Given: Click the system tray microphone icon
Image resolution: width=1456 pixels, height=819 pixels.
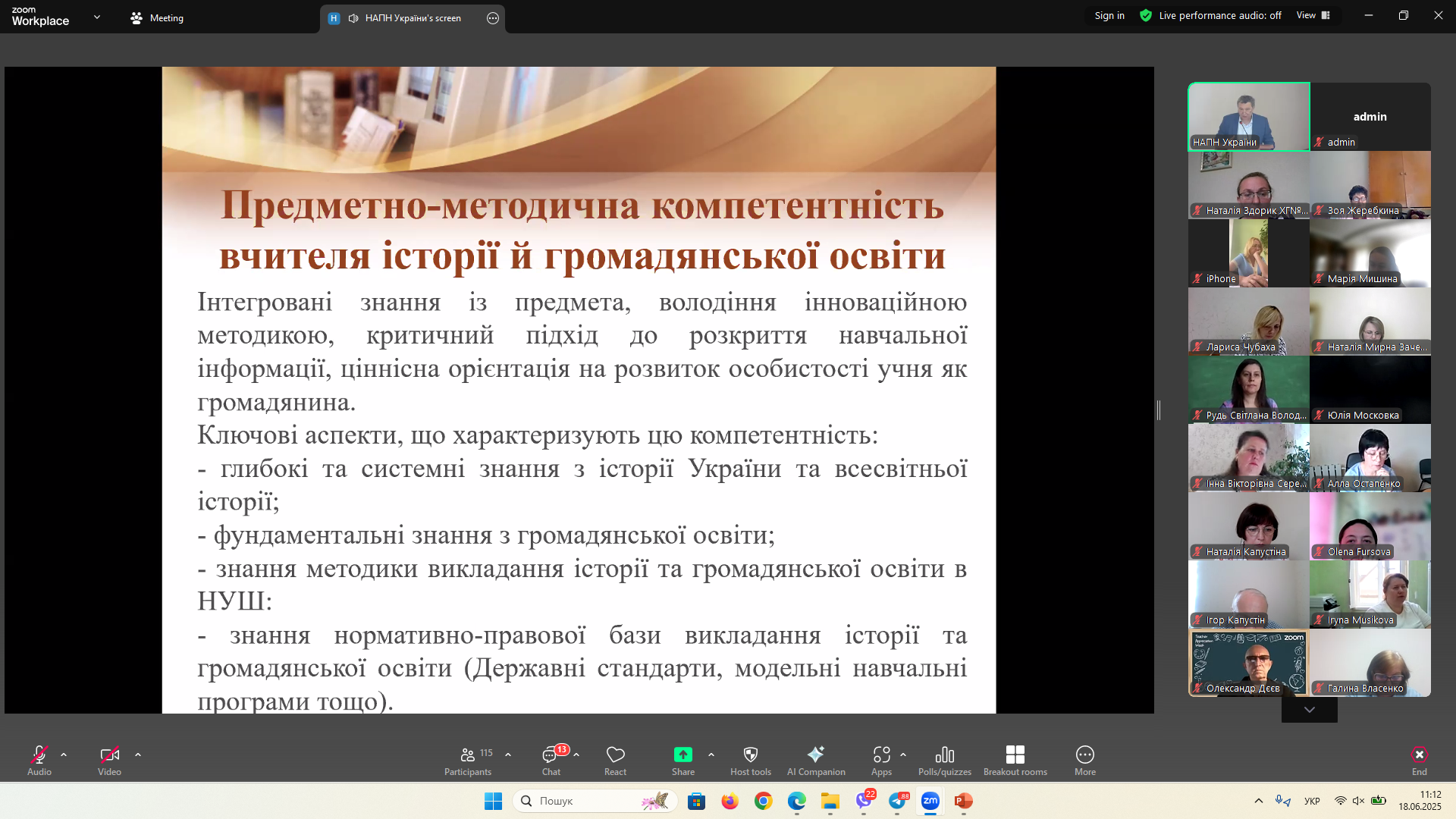Looking at the screenshot, I should tap(1283, 801).
